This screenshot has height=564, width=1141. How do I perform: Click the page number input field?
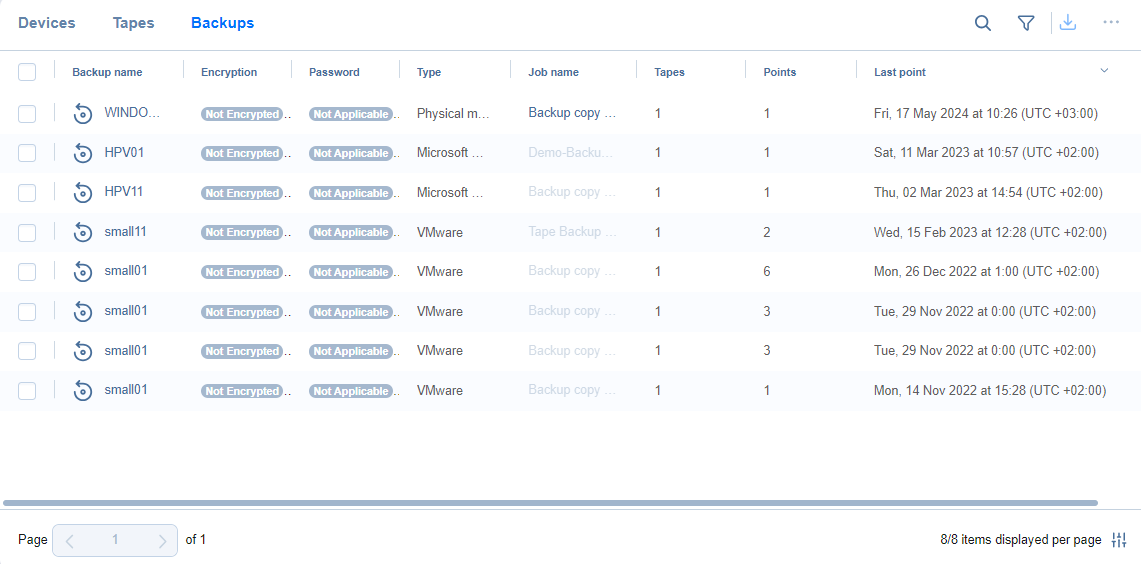coord(115,540)
